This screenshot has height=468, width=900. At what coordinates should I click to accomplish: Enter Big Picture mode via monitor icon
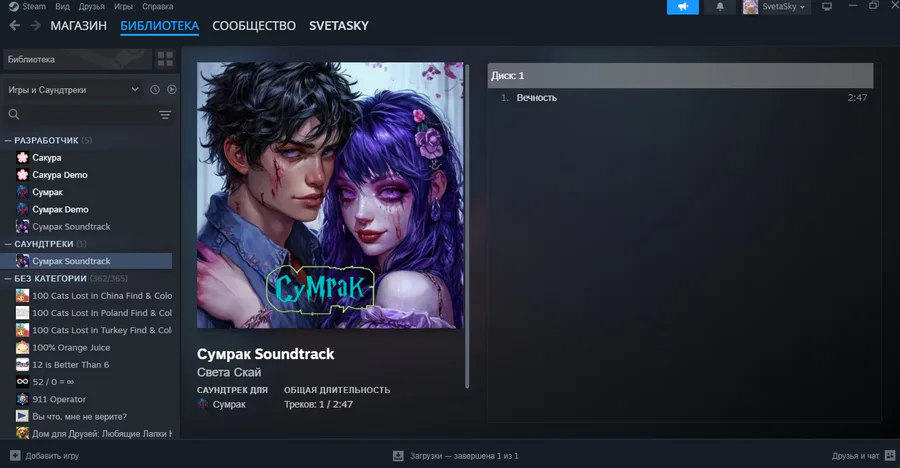click(x=827, y=7)
